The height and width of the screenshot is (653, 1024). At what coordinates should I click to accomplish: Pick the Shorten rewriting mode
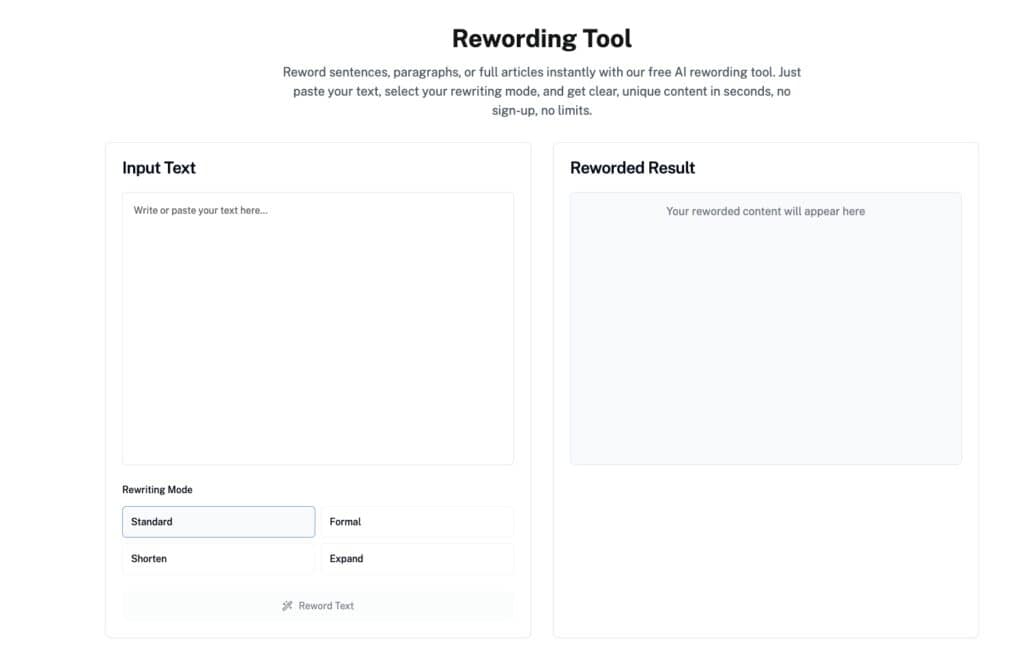tap(218, 559)
